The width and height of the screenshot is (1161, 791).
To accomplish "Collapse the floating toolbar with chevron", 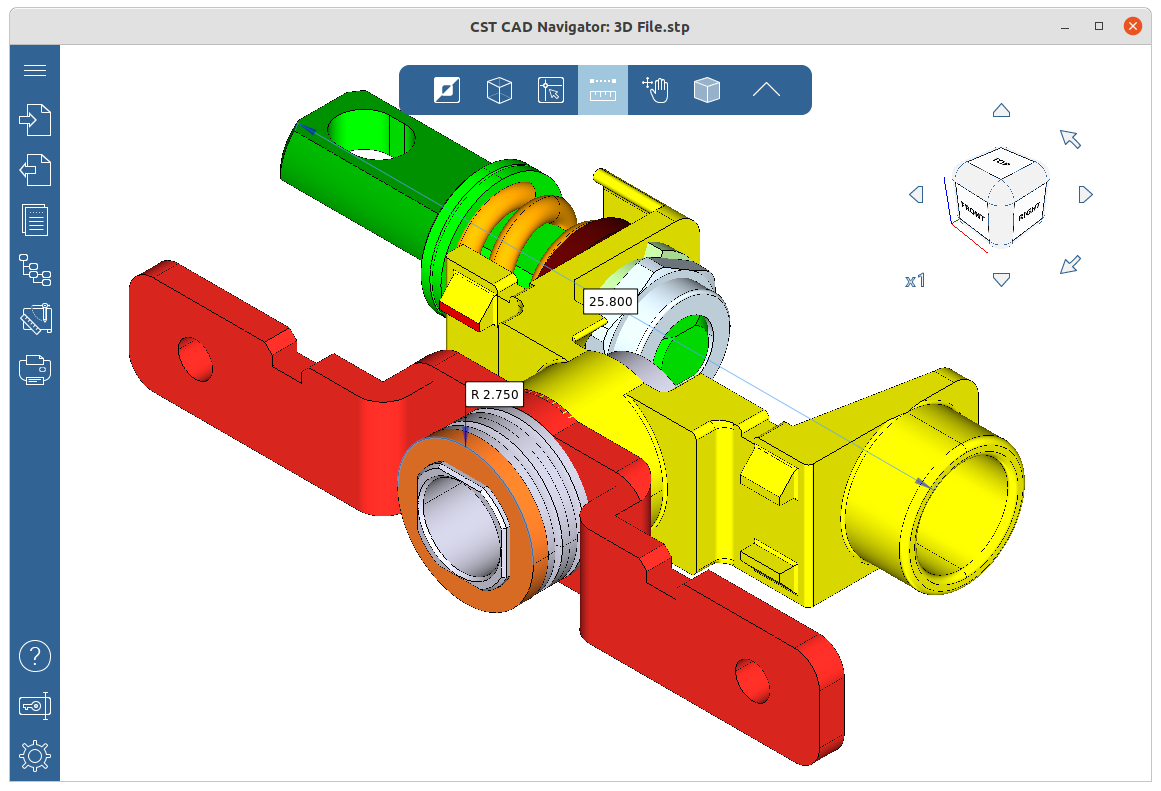I will point(767,89).
